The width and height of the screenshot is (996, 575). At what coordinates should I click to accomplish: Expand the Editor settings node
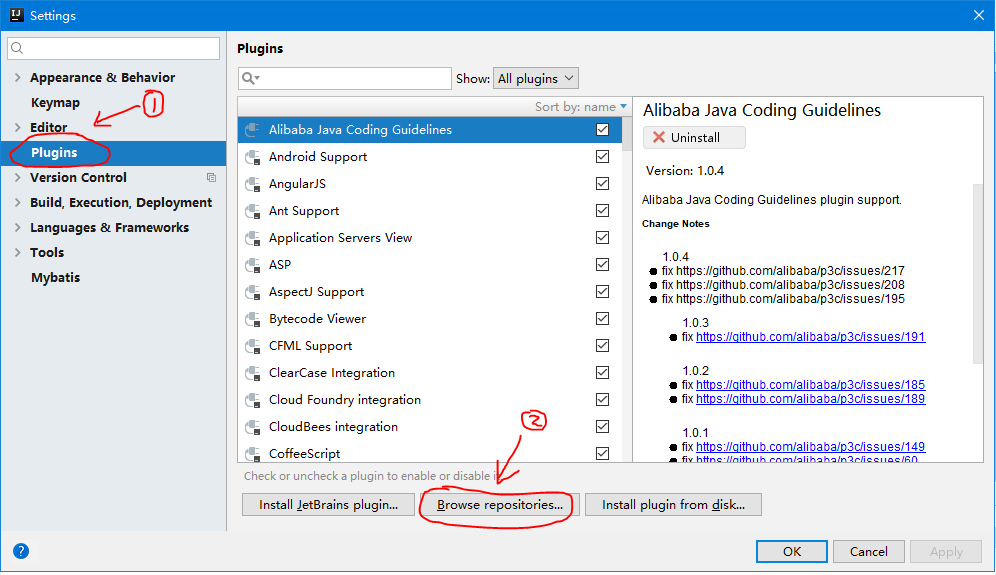click(x=18, y=127)
